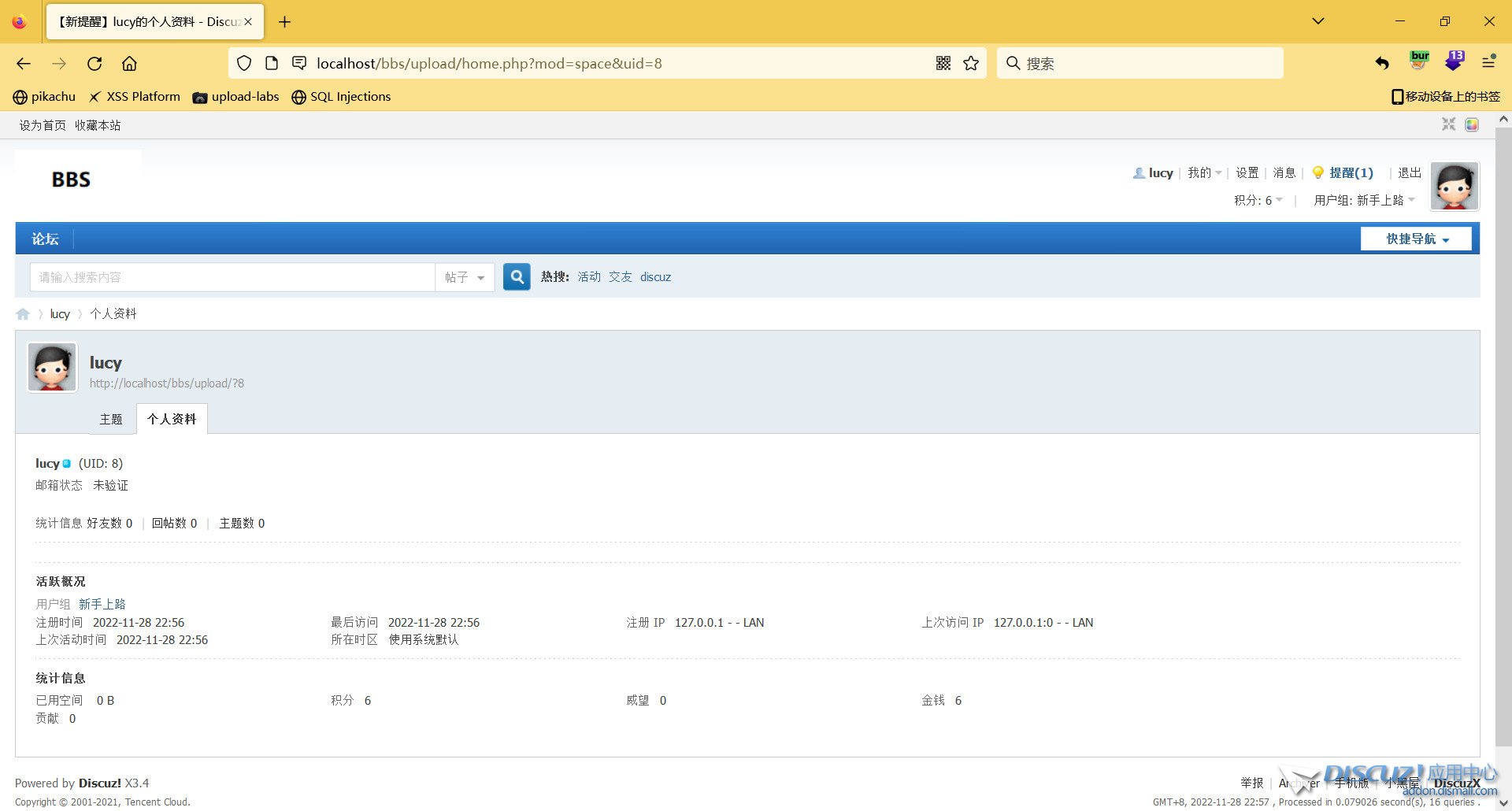
Task: Switch to the 主题 tab
Action: pos(111,420)
